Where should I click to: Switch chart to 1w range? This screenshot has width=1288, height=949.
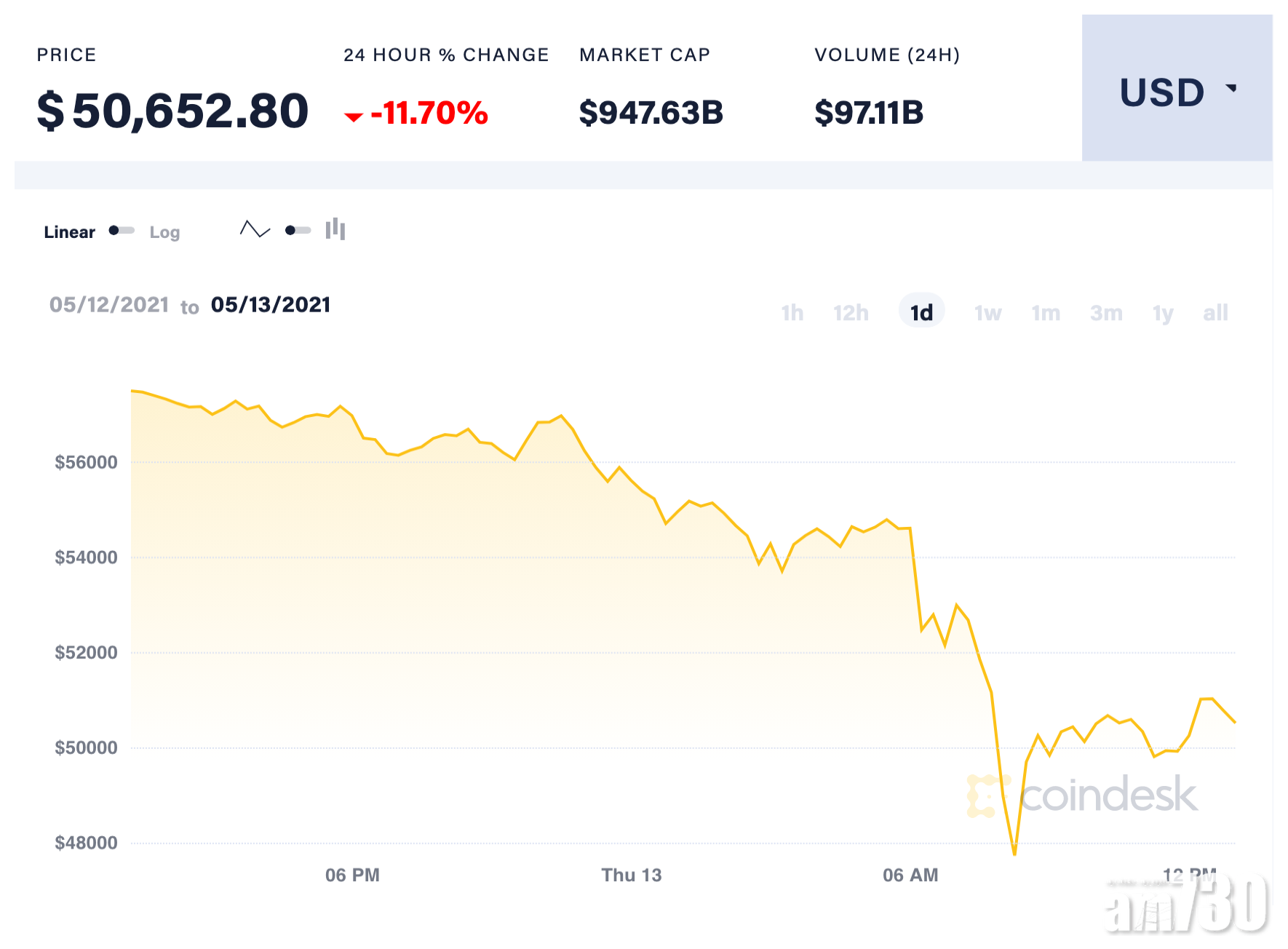[x=987, y=313]
